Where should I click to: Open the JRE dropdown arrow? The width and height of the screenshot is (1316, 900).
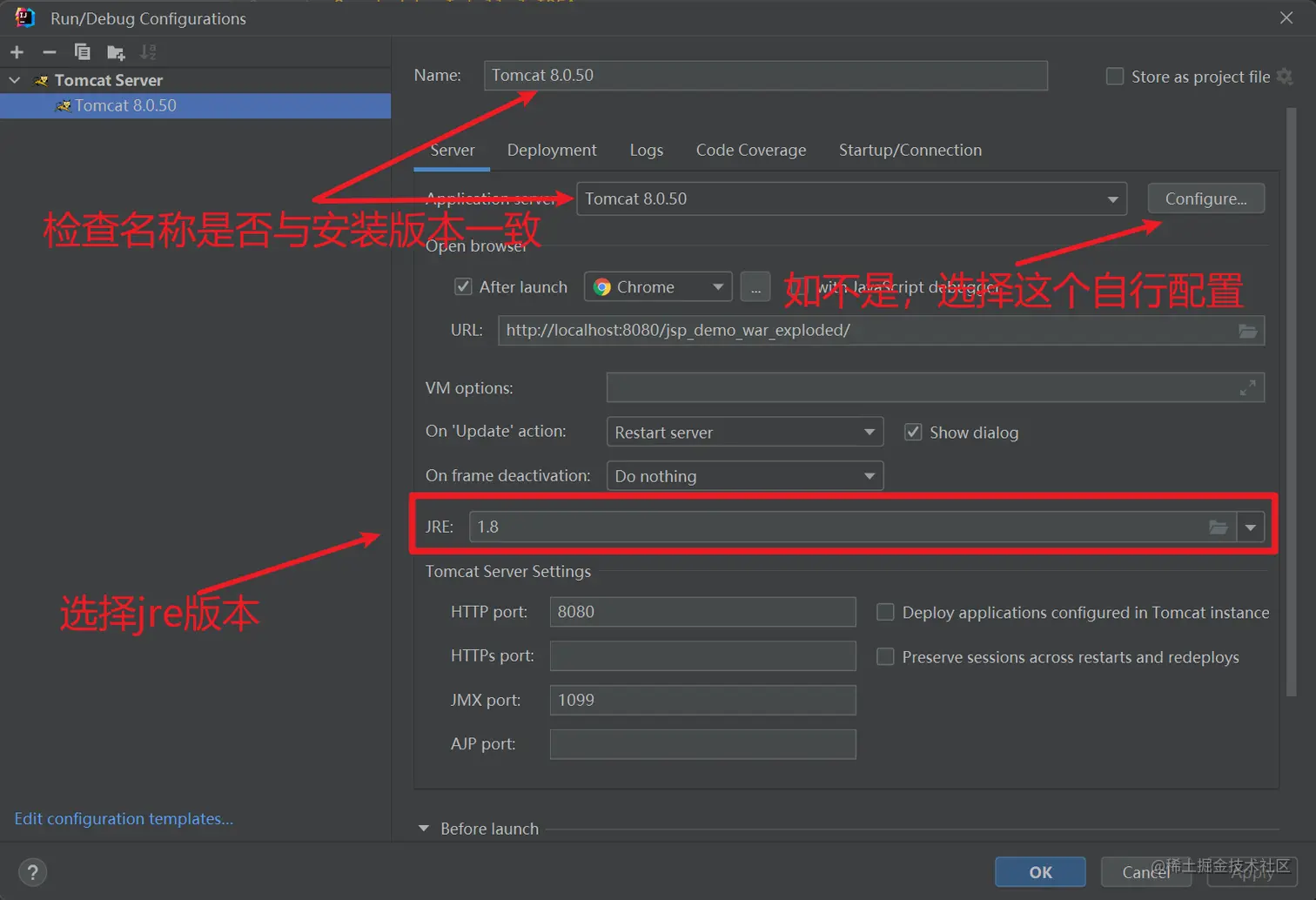pyautogui.click(x=1251, y=527)
